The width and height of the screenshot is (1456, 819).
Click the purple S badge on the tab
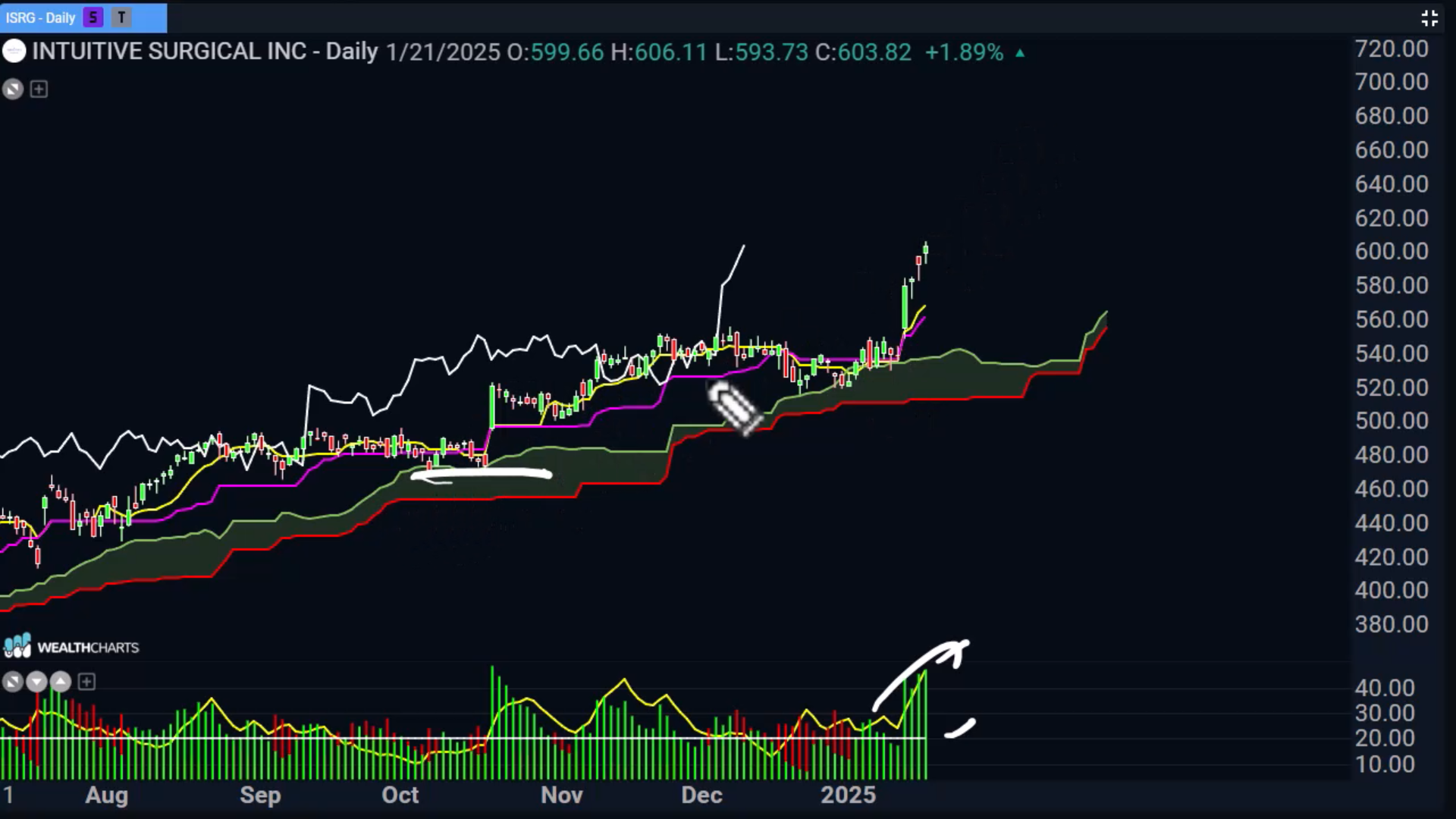click(x=93, y=17)
